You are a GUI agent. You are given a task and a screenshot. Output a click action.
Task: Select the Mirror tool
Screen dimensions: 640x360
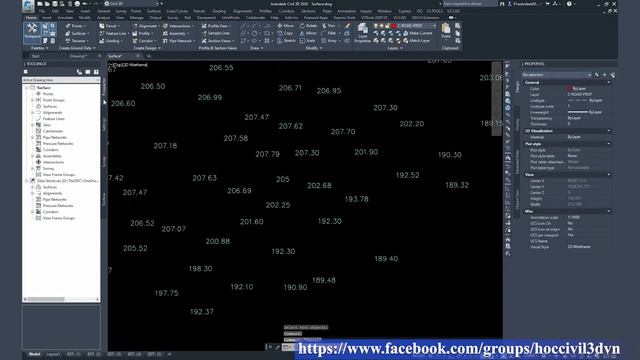click(x=308, y=33)
